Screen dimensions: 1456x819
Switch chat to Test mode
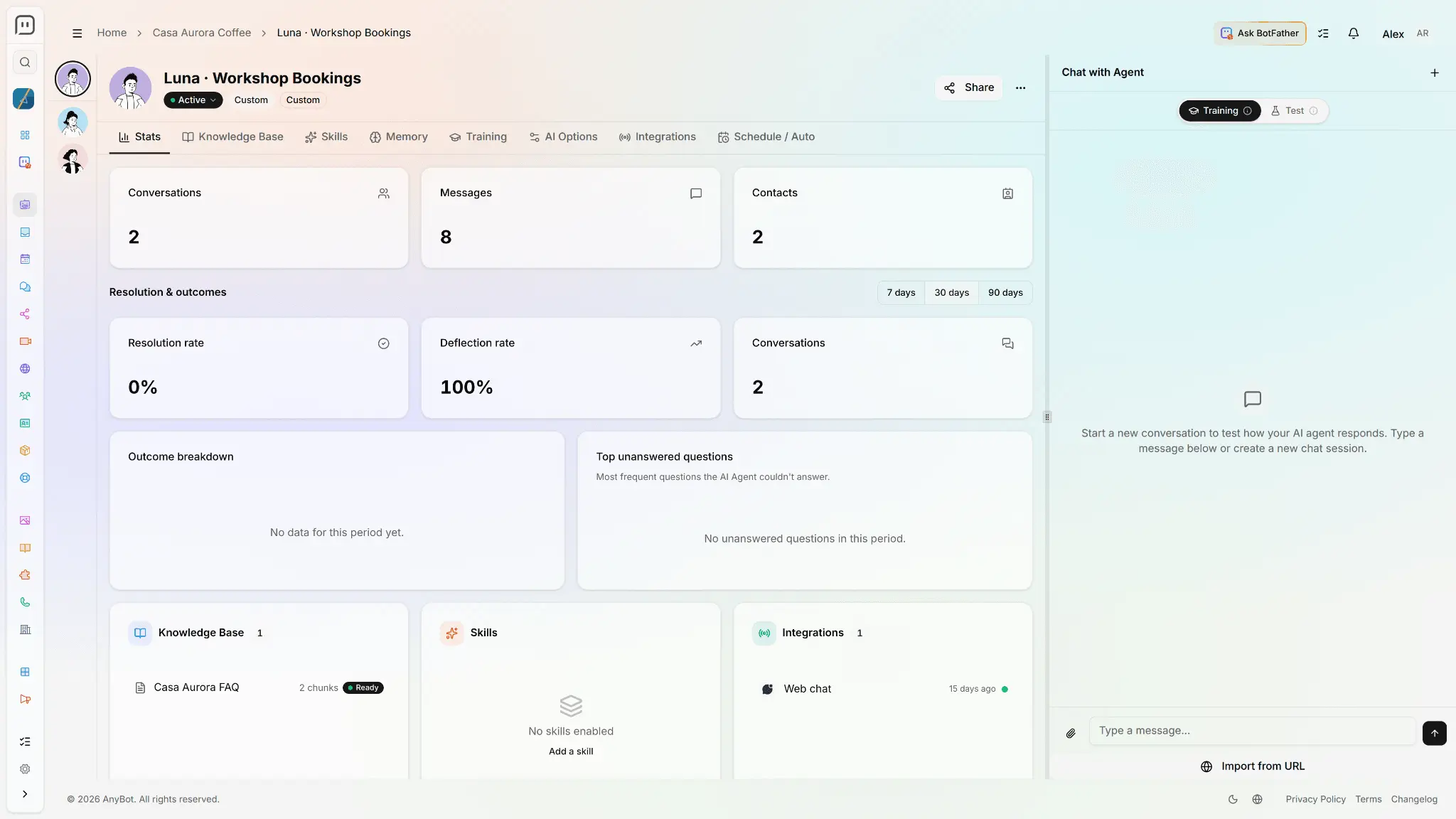[1294, 111]
